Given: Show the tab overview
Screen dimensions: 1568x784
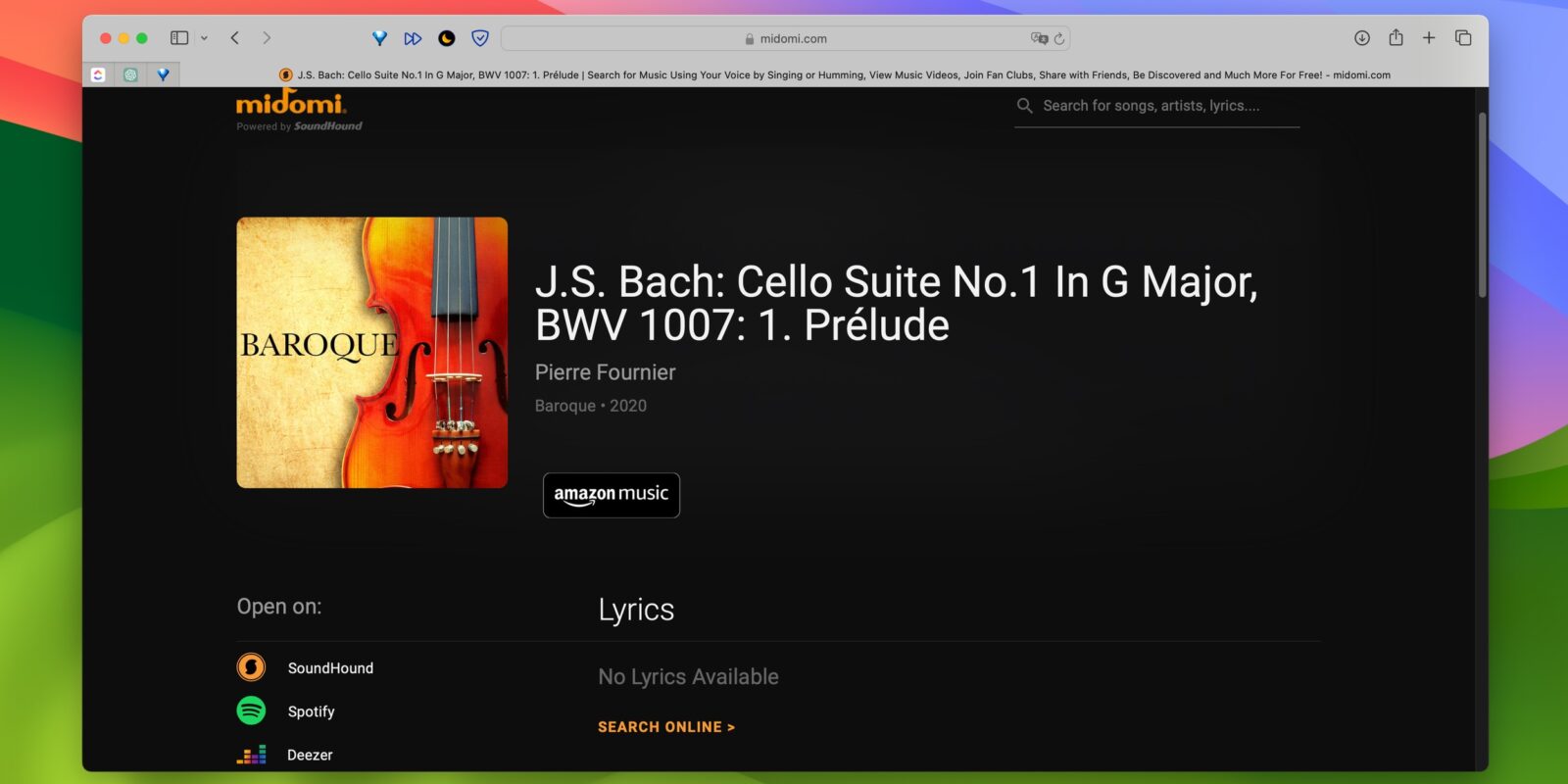Looking at the screenshot, I should coord(1463,38).
